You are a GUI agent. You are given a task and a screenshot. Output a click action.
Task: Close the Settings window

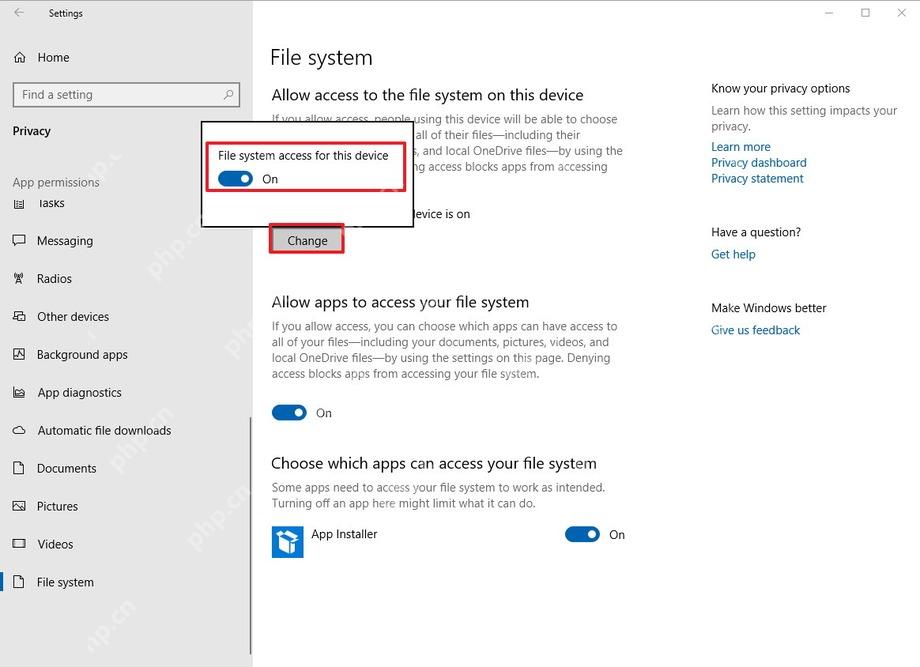[902, 12]
